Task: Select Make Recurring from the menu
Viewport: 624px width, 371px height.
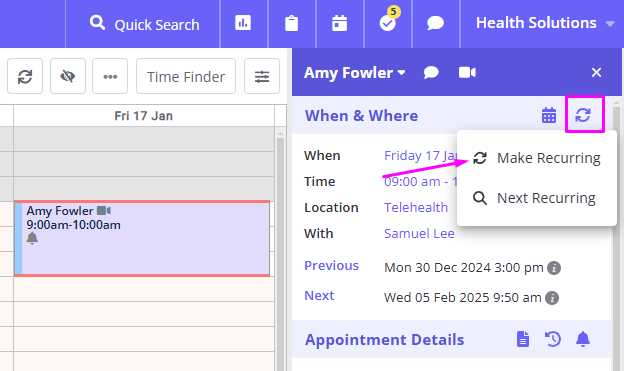Action: coord(537,158)
